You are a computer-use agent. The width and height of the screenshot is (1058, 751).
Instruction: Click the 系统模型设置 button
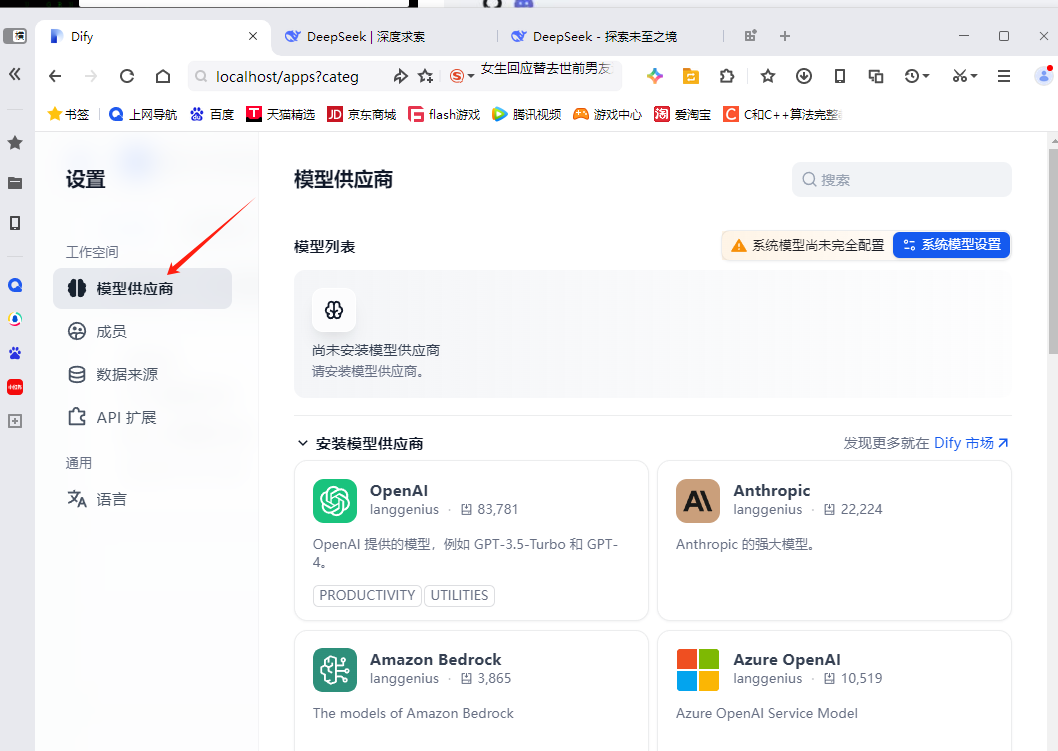pos(951,245)
